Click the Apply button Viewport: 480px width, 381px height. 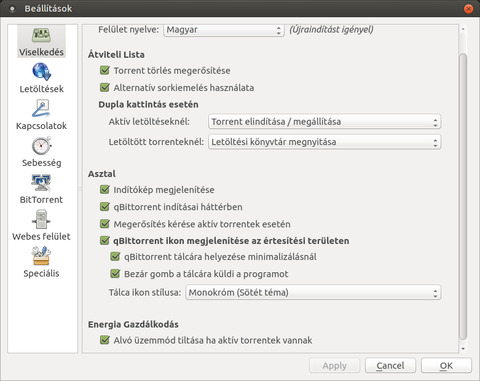pyautogui.click(x=334, y=366)
